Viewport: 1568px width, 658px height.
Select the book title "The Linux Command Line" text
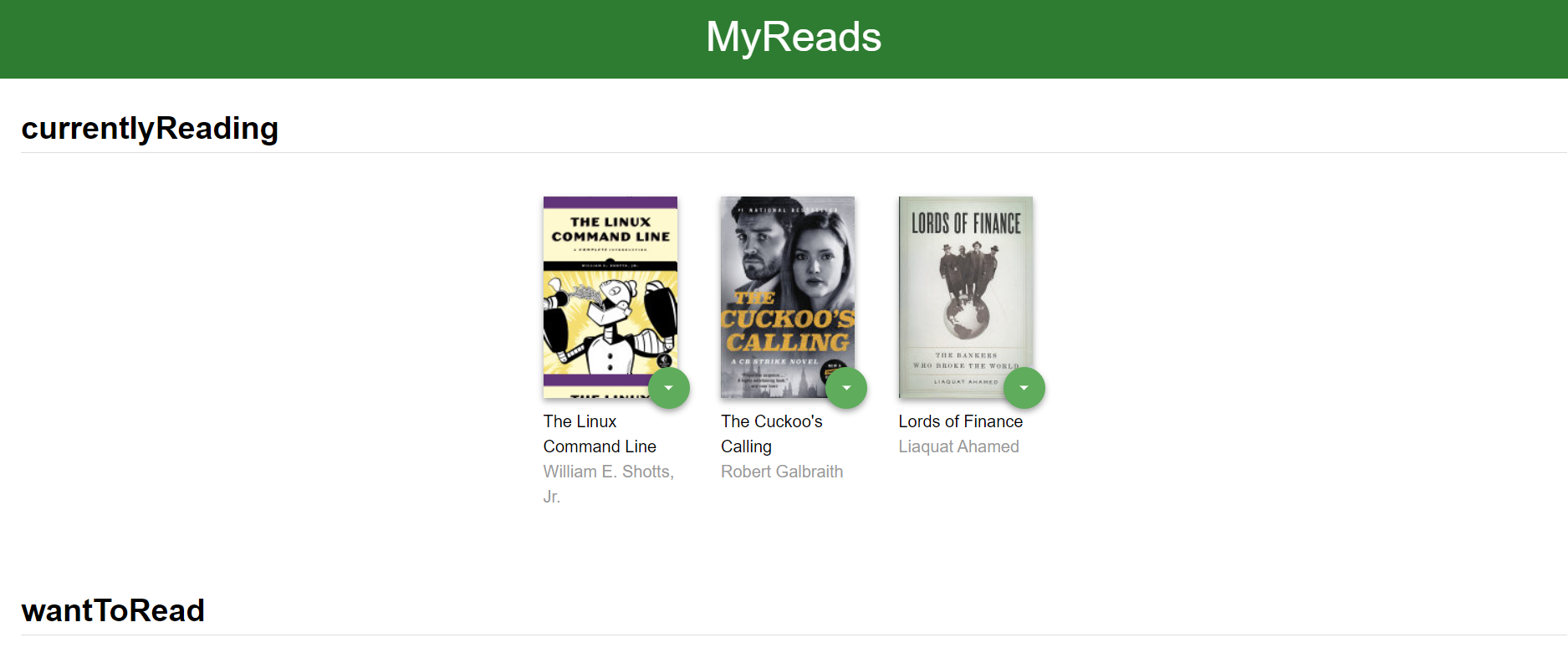click(599, 434)
